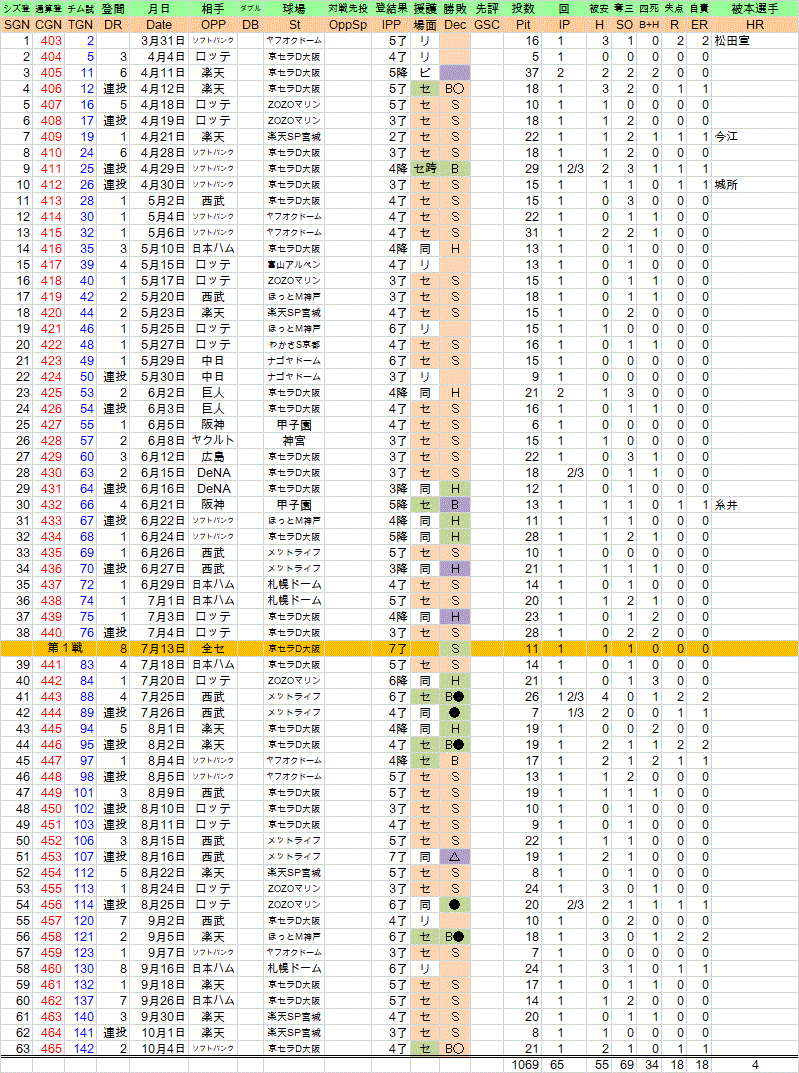This screenshot has width=799, height=1073.
Task: Select the B+H column header
Action: coord(649,25)
